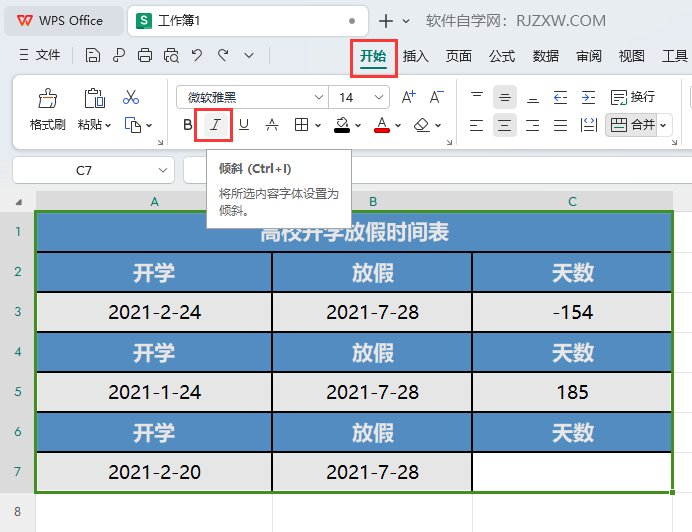Select cell with date 2021-2-20
Image resolution: width=692 pixels, height=532 pixels.
154,472
